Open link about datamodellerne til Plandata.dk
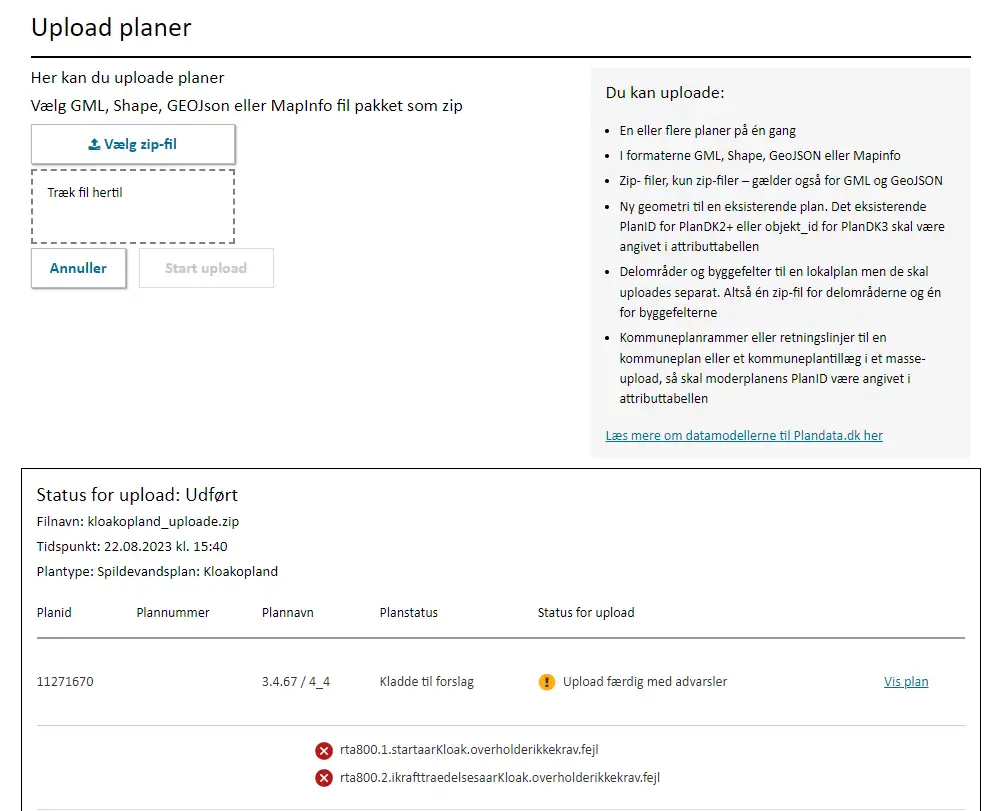 pyautogui.click(x=744, y=436)
